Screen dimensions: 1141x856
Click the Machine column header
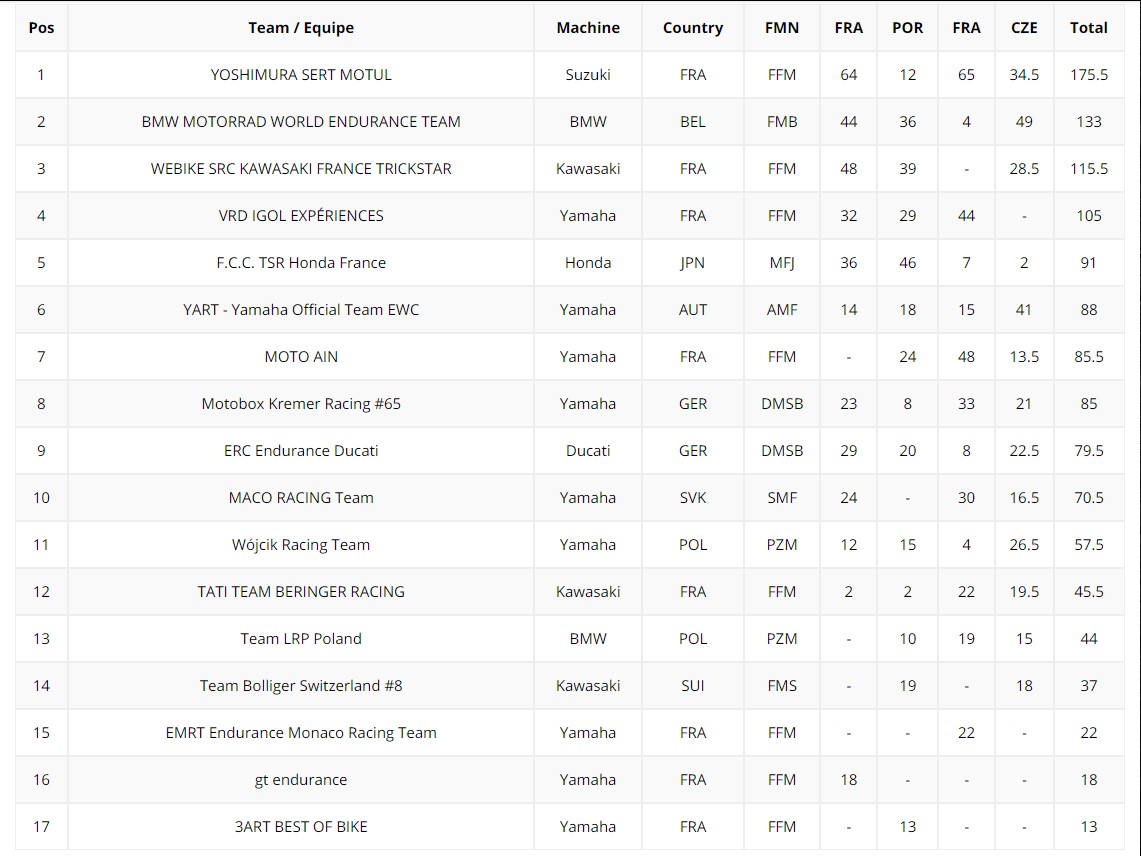(588, 28)
